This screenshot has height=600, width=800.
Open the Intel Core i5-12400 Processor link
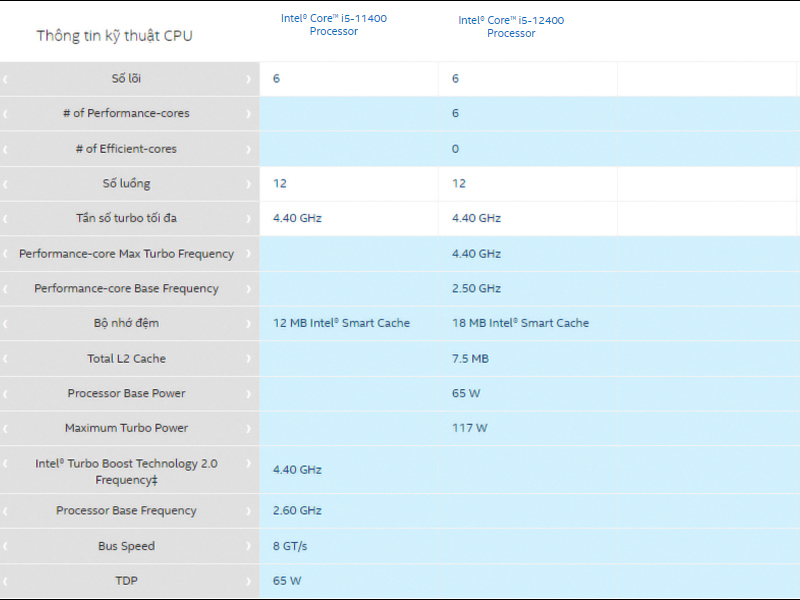click(x=511, y=27)
